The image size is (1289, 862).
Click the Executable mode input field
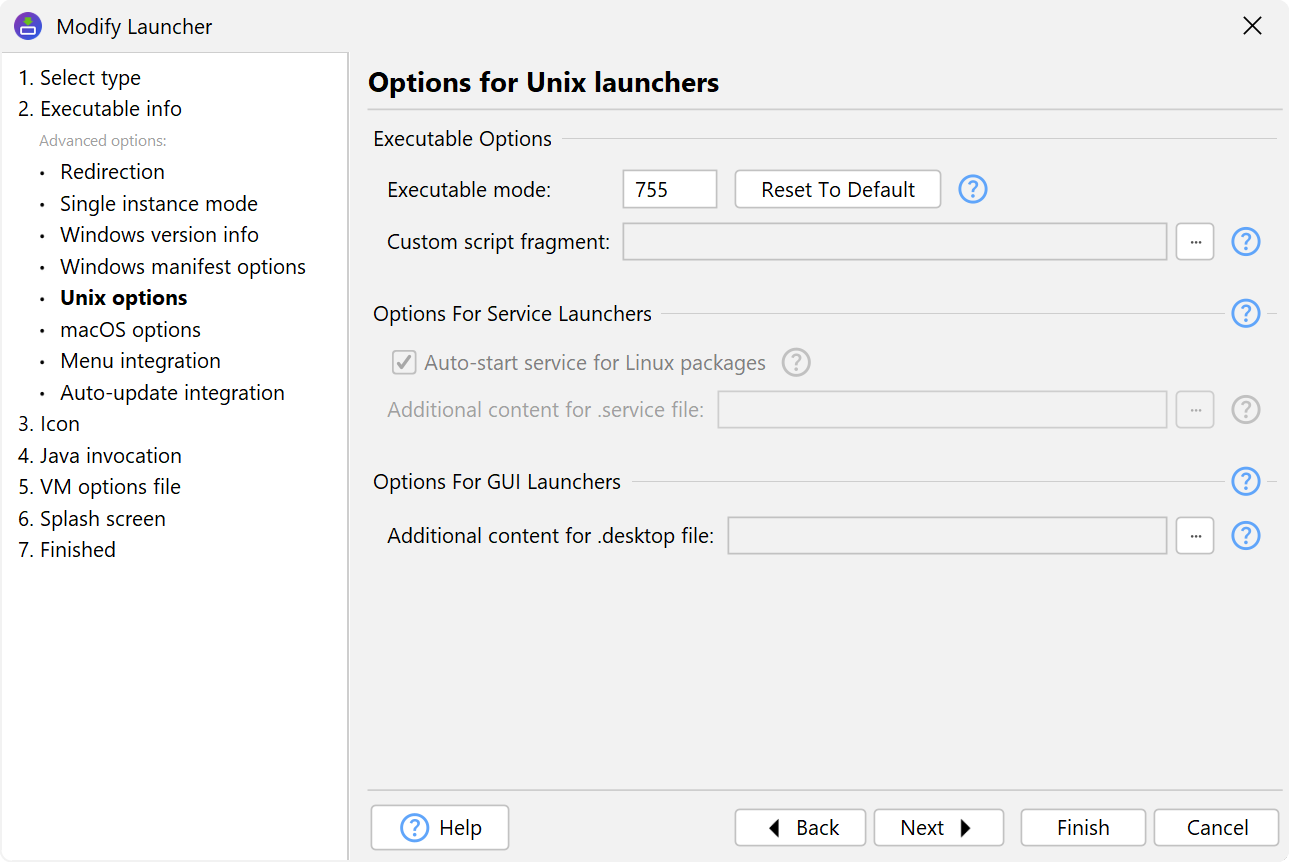pyautogui.click(x=669, y=189)
